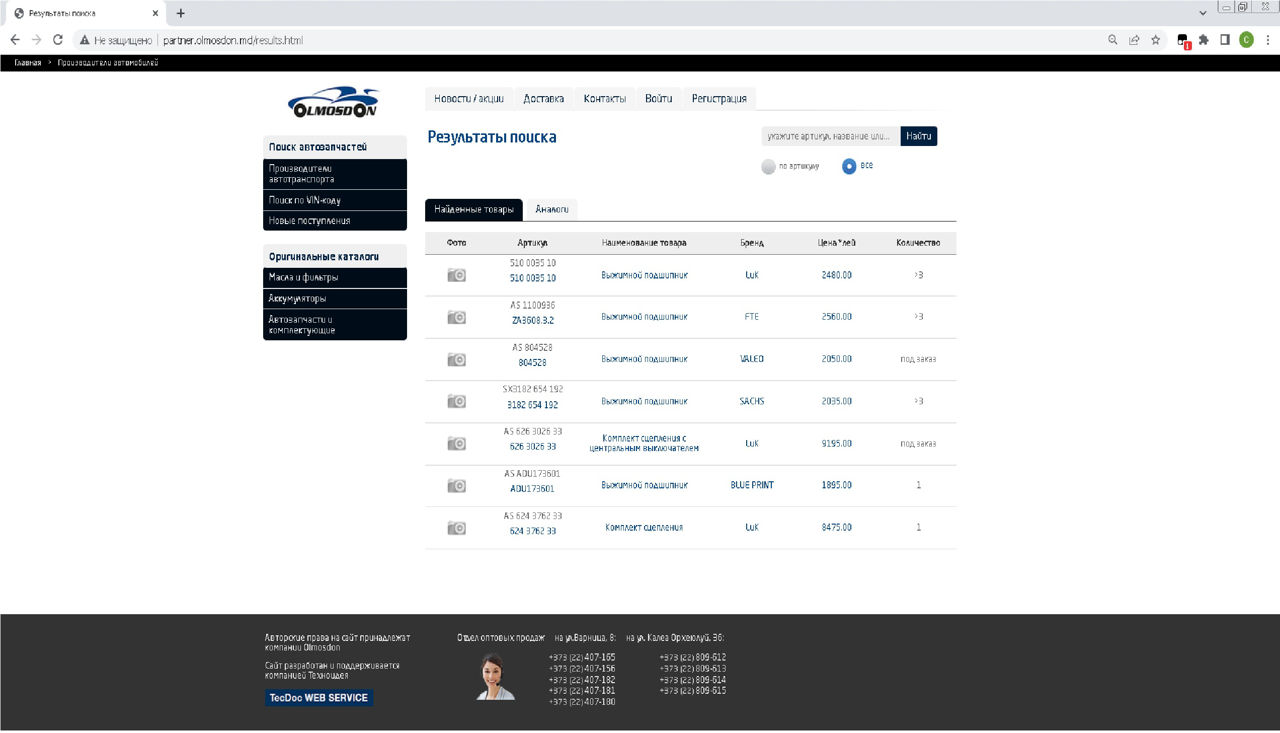
Task: Click the browser address bar URL
Action: pyautogui.click(x=232, y=41)
